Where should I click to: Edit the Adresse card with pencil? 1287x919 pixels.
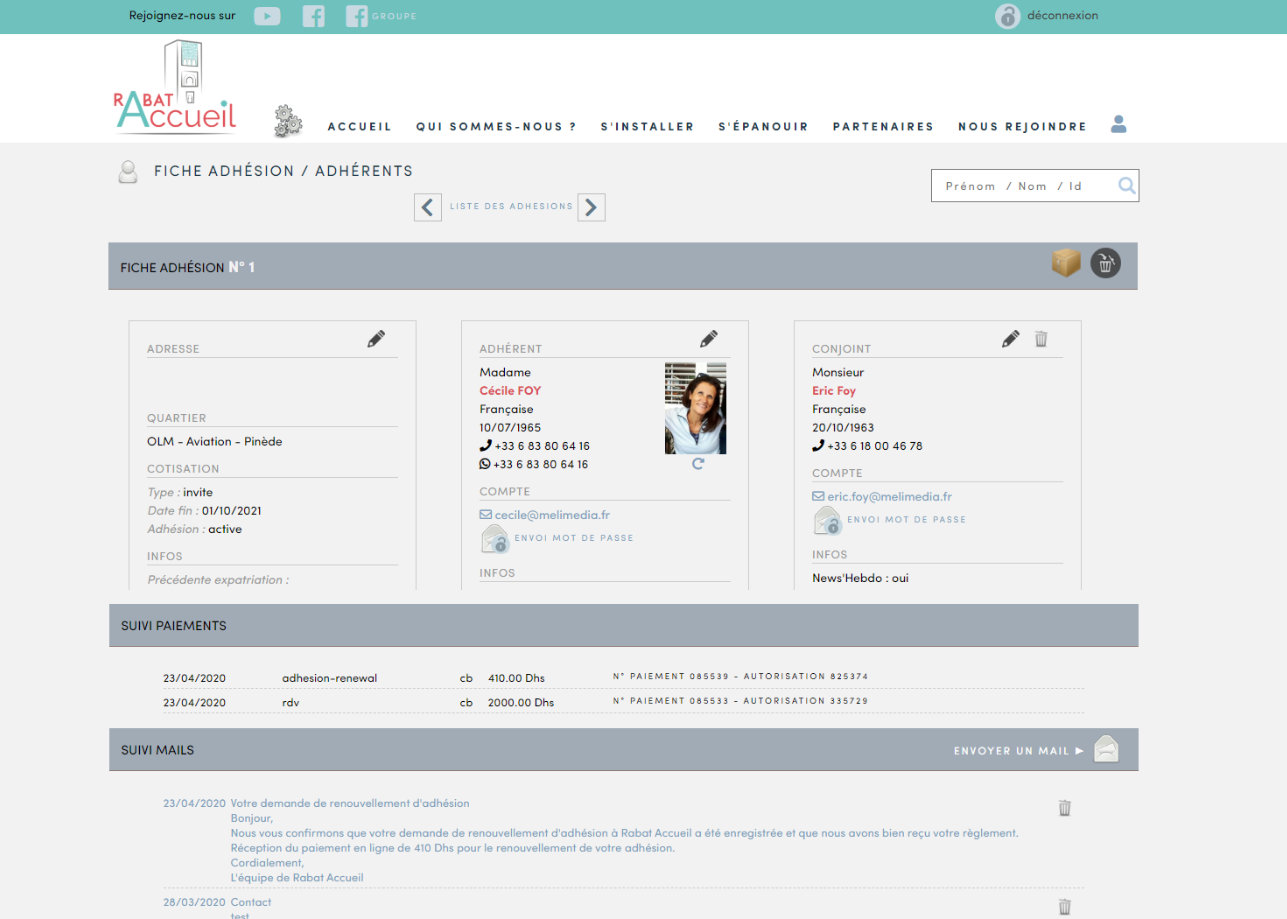coord(376,339)
